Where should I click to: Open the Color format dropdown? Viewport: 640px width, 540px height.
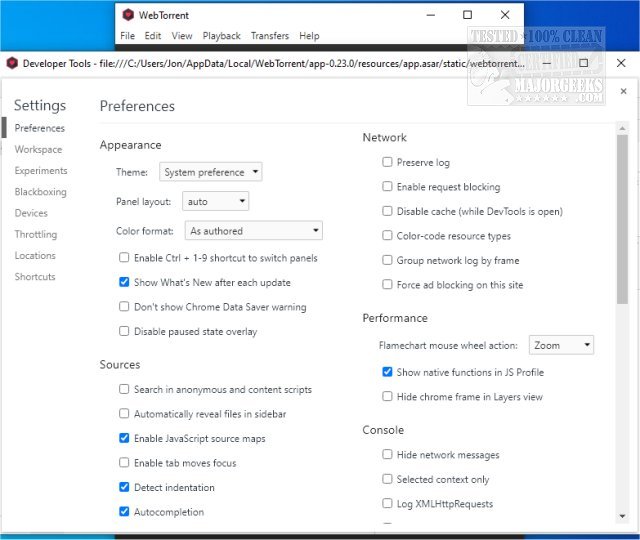tap(253, 231)
